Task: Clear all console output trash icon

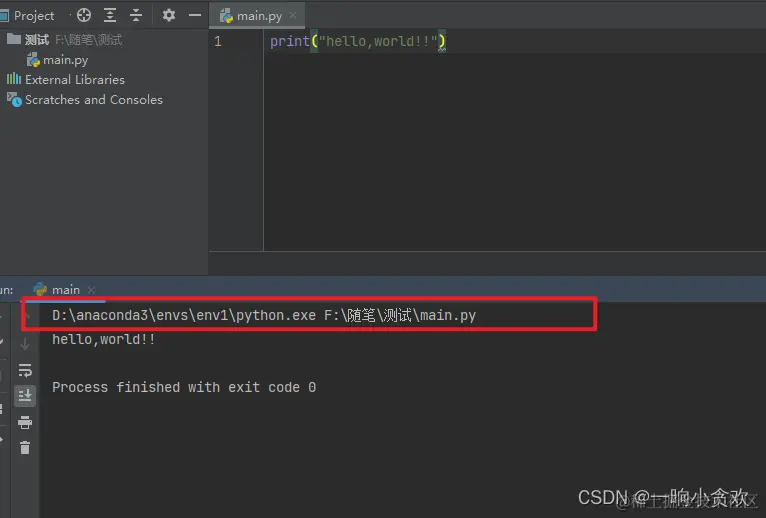Action: [25, 447]
